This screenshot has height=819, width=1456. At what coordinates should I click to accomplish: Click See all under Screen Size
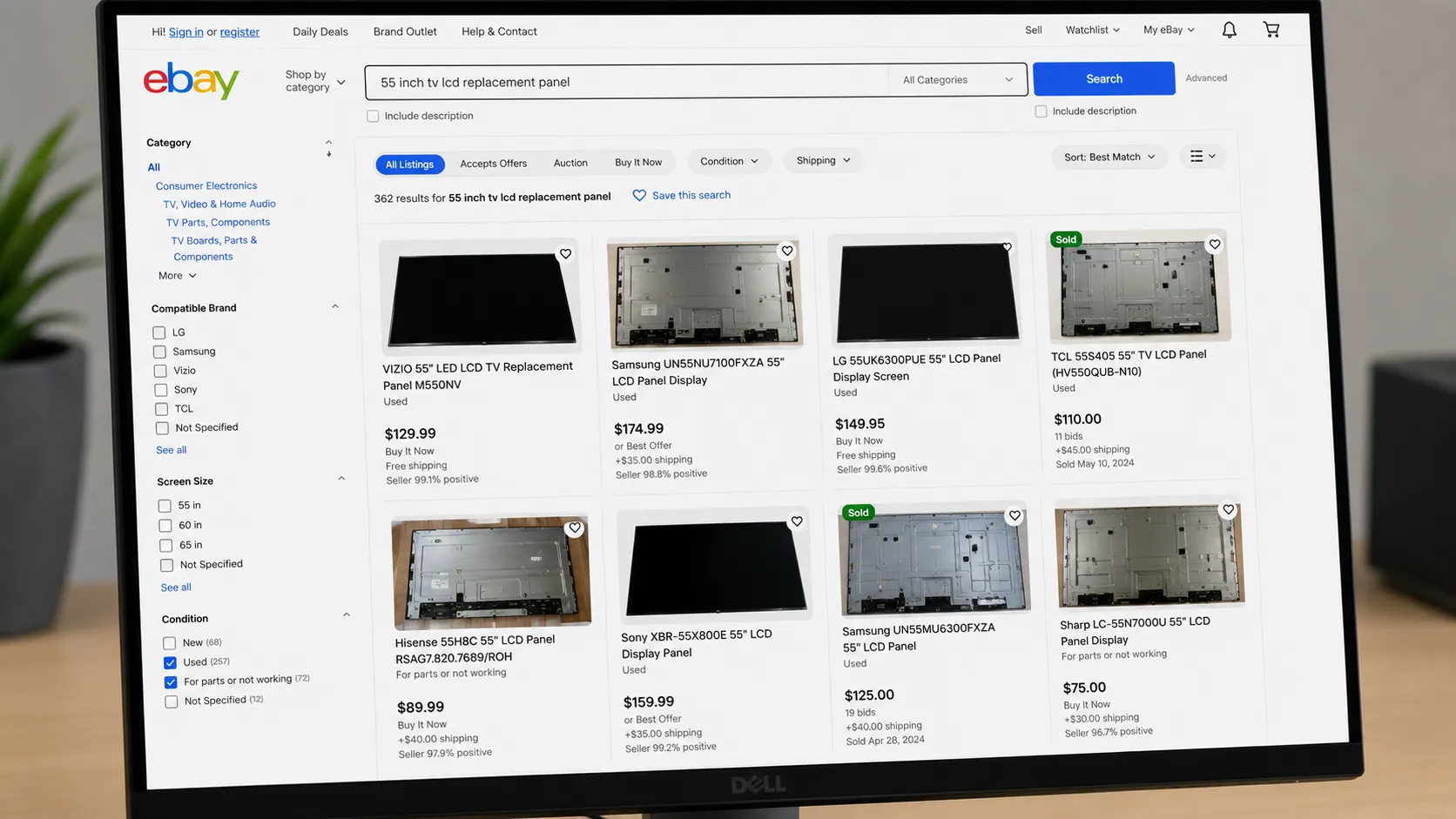click(x=176, y=587)
